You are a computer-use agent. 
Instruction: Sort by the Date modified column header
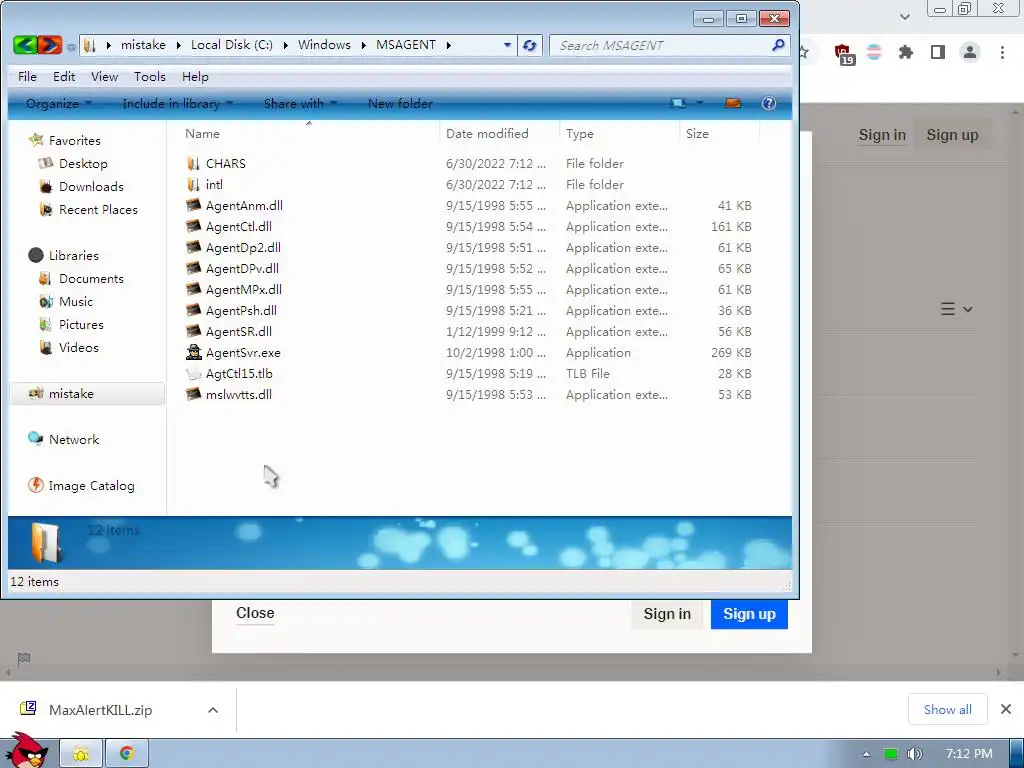tap(487, 133)
